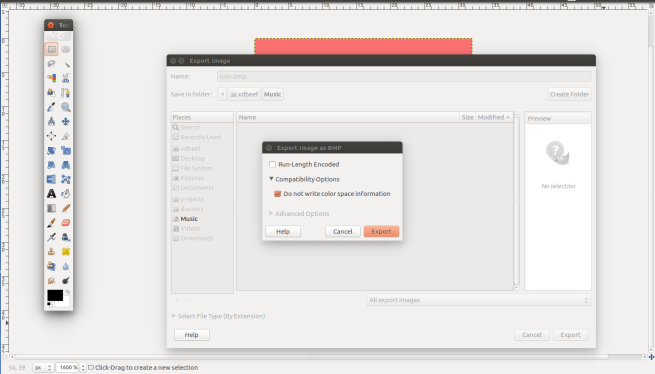Select the Blur/Sharpen tool
The height and width of the screenshot is (374, 655).
(x=66, y=266)
